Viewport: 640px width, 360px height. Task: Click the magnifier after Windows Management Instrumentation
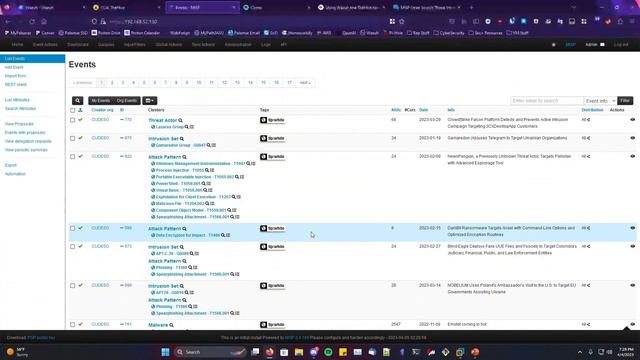coord(248,164)
